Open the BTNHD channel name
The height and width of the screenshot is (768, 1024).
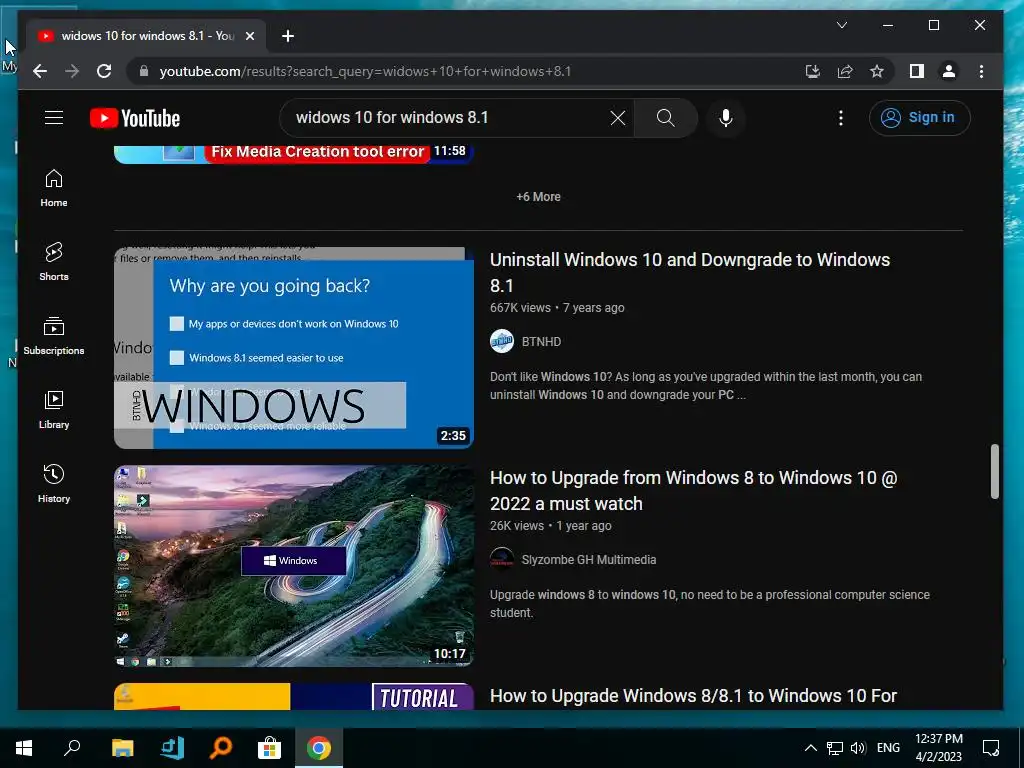[x=541, y=342]
